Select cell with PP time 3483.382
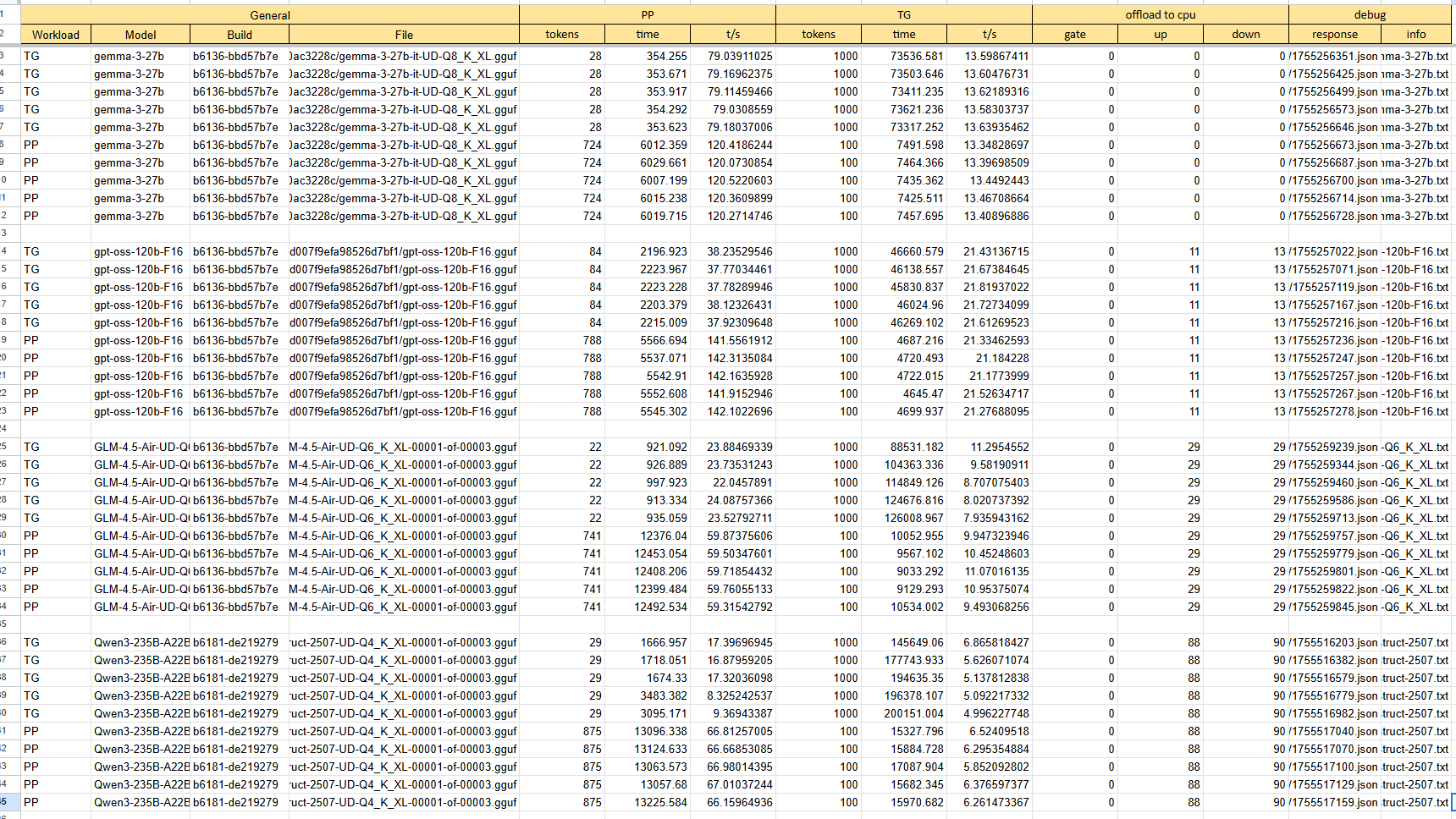This screenshot has height=819, width=1456. (x=648, y=695)
